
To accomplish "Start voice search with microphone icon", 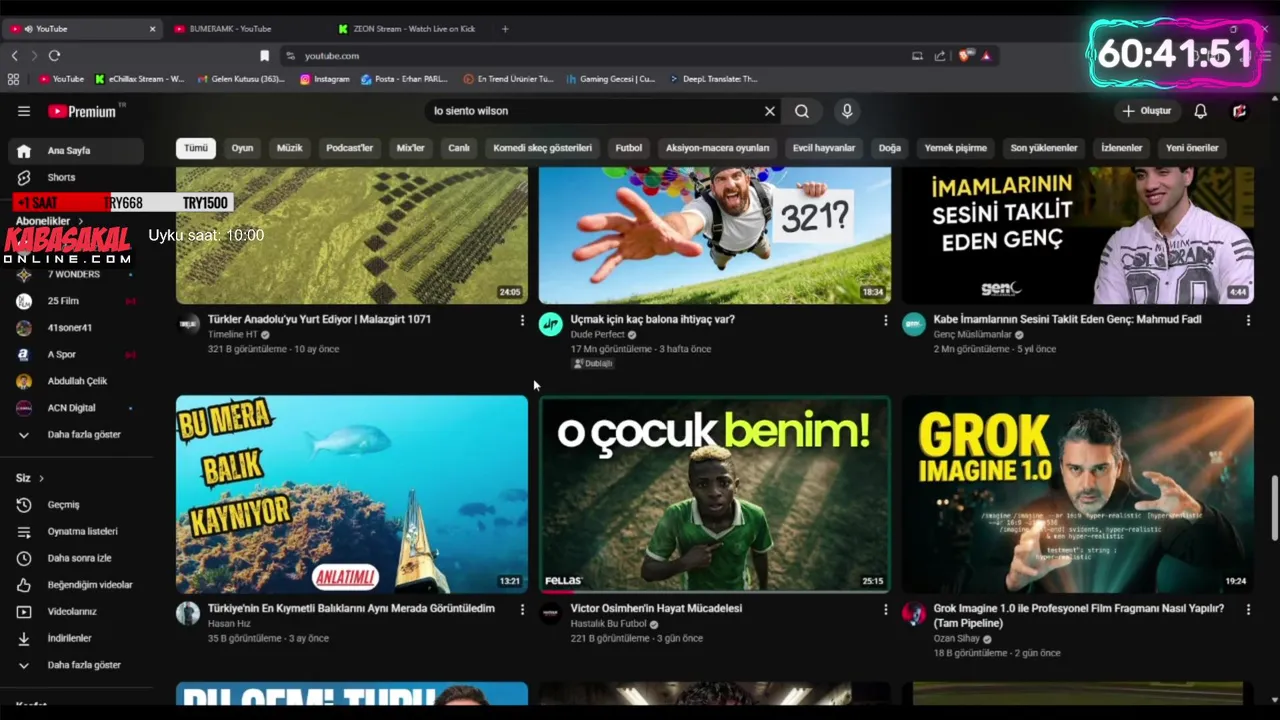I will coord(847,111).
